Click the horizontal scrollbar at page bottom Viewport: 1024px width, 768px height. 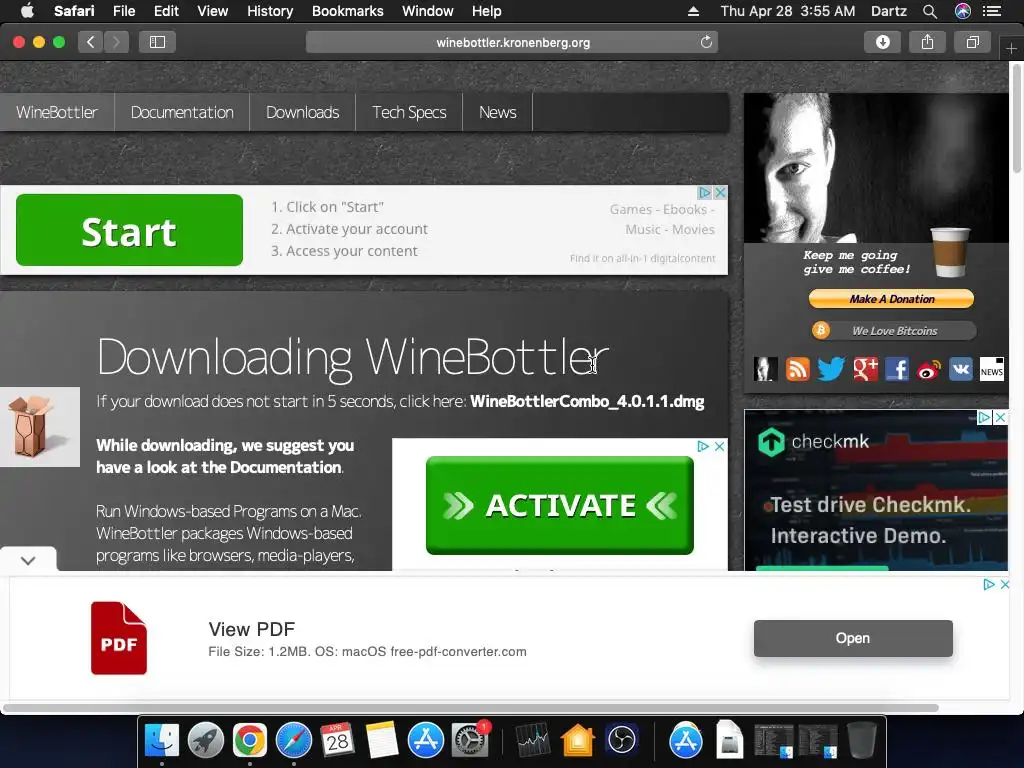tap(470, 708)
